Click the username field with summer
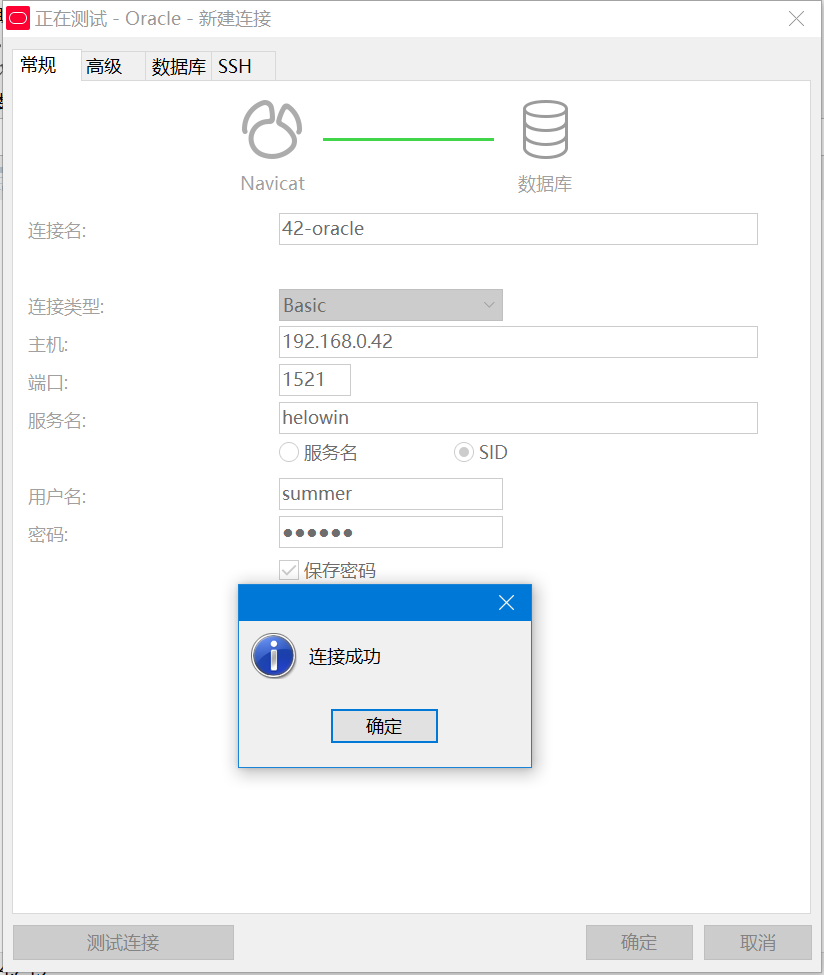Screen dimensions: 824x975 click(391, 494)
